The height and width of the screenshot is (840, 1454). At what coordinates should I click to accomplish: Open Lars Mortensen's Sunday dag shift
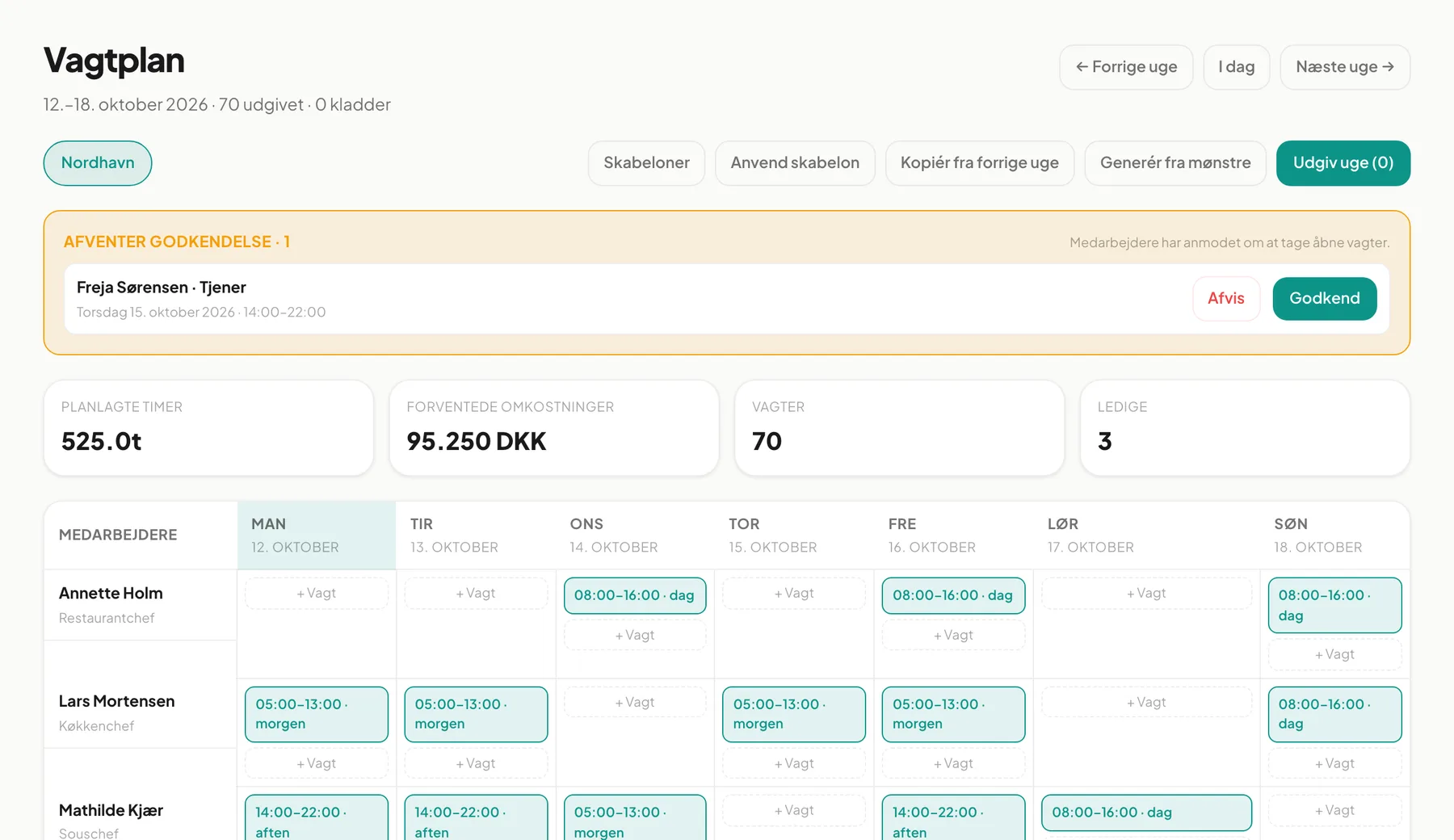point(1334,714)
